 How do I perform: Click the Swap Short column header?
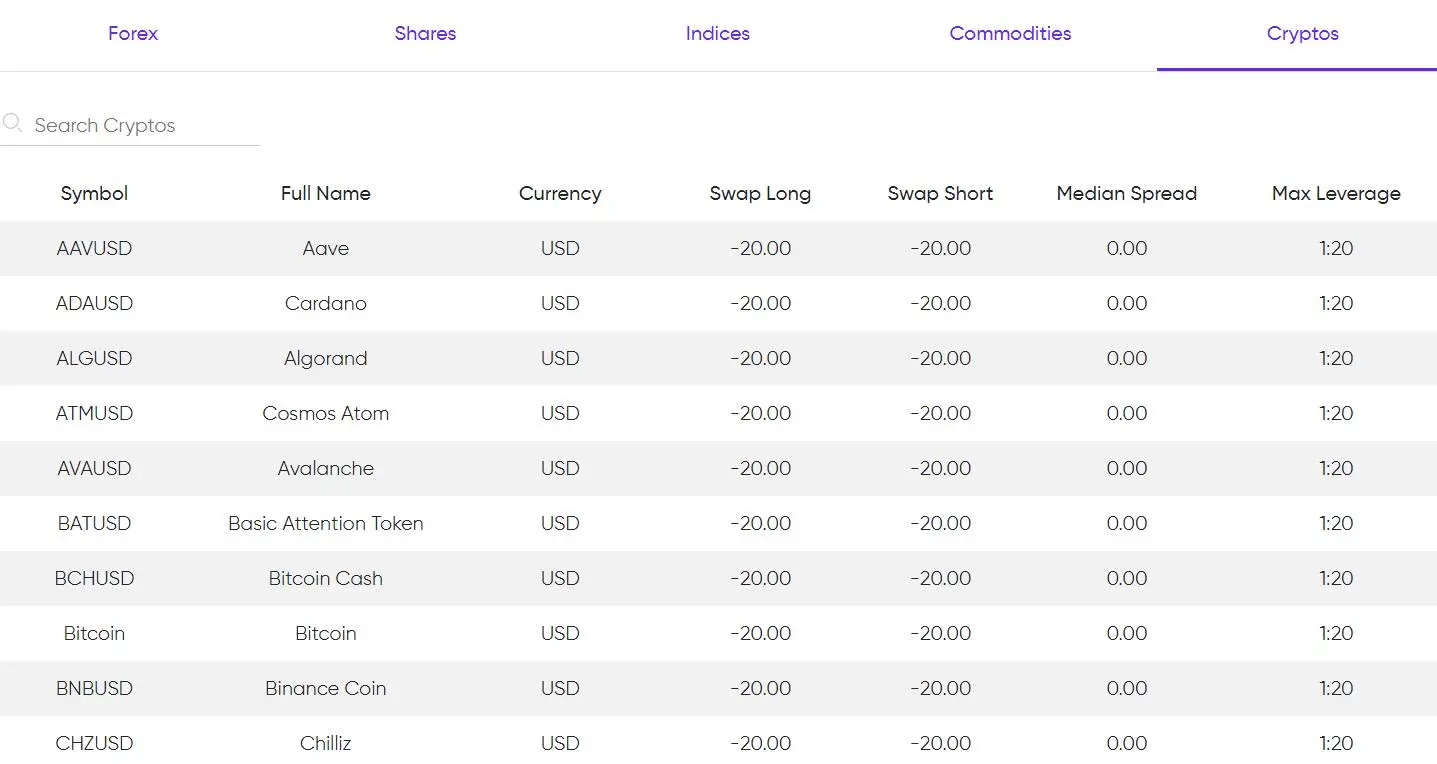940,194
